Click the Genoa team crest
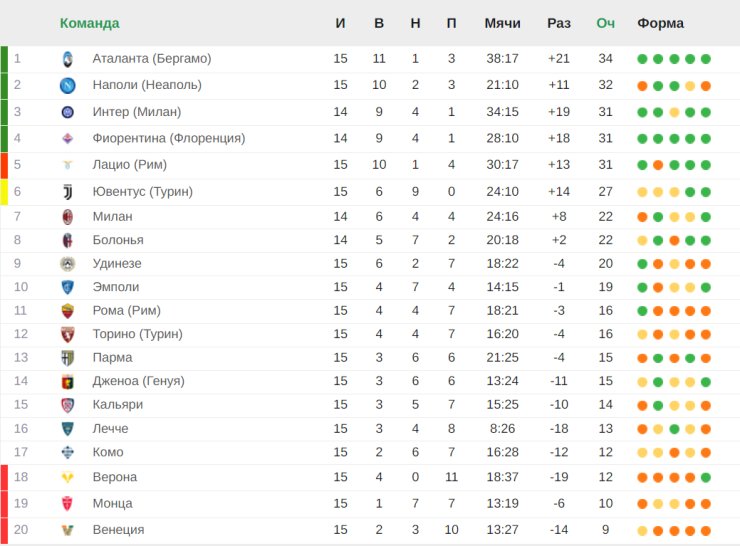The height and width of the screenshot is (546, 740). 67,381
